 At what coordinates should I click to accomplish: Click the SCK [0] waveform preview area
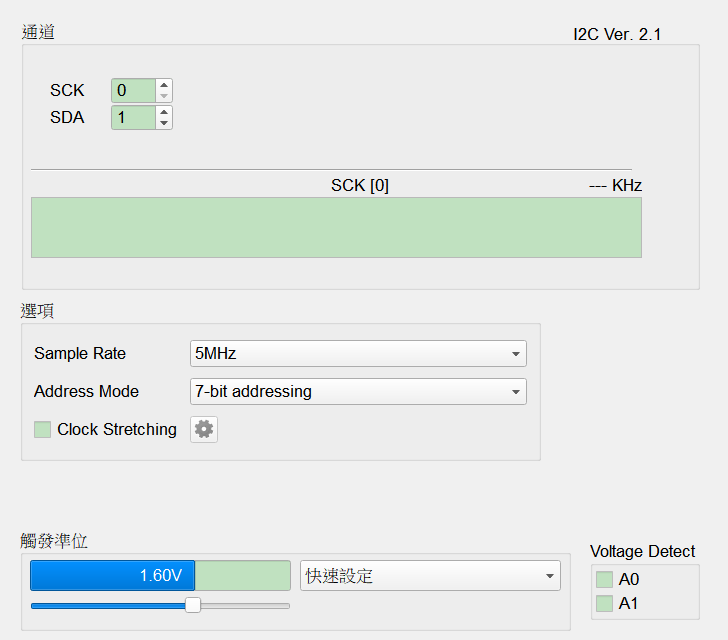tap(337, 228)
